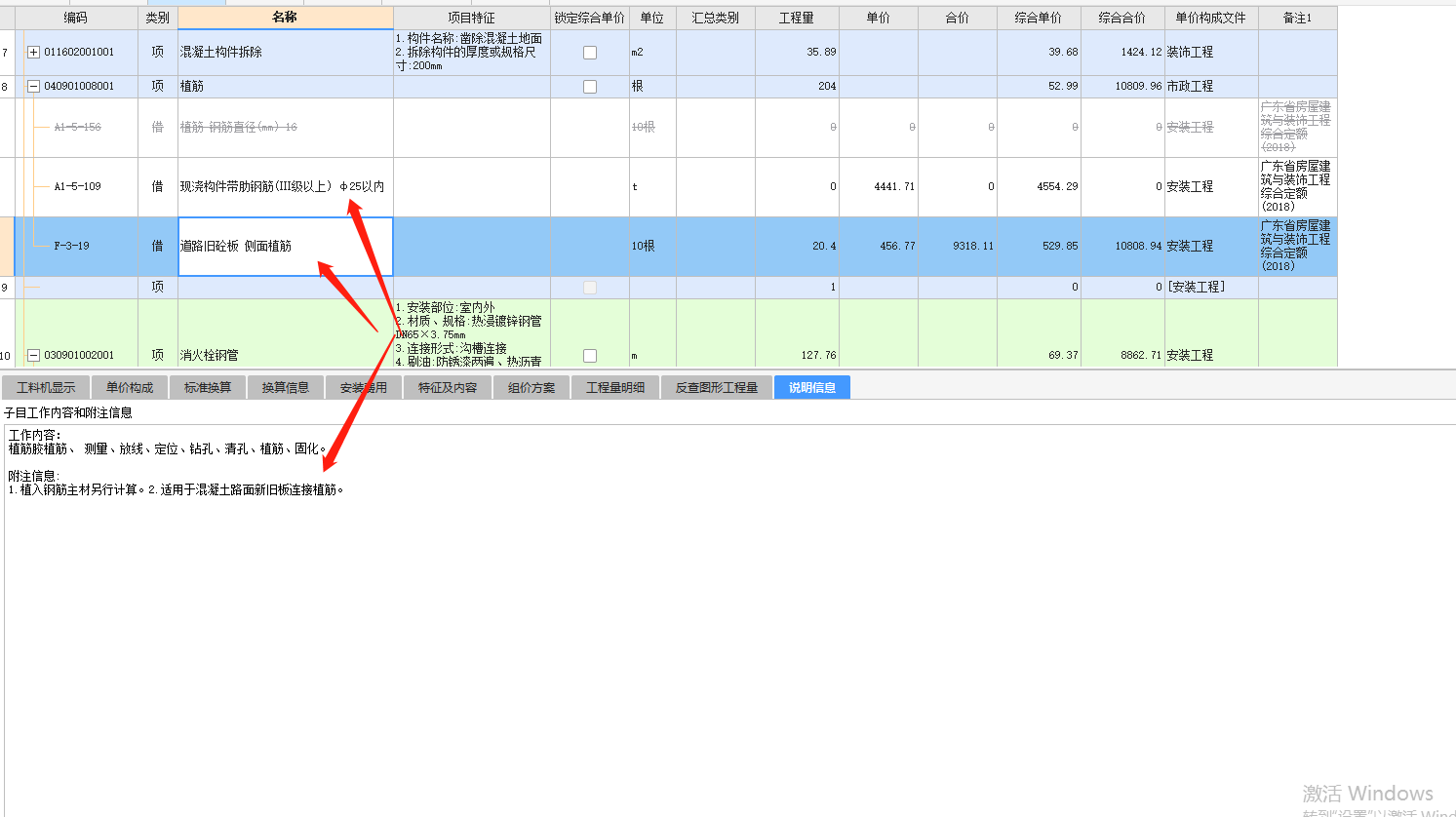Click the name cell 现浇构件带肋钢筋
This screenshot has width=1456, height=817.
[x=286, y=187]
